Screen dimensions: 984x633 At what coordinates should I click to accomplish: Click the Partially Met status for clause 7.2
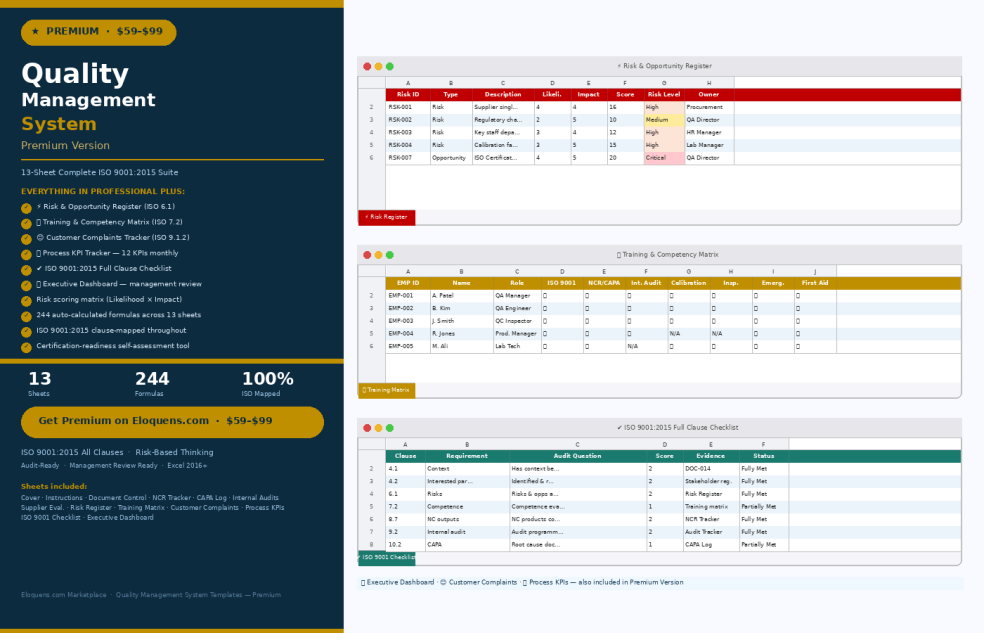[x=764, y=507]
